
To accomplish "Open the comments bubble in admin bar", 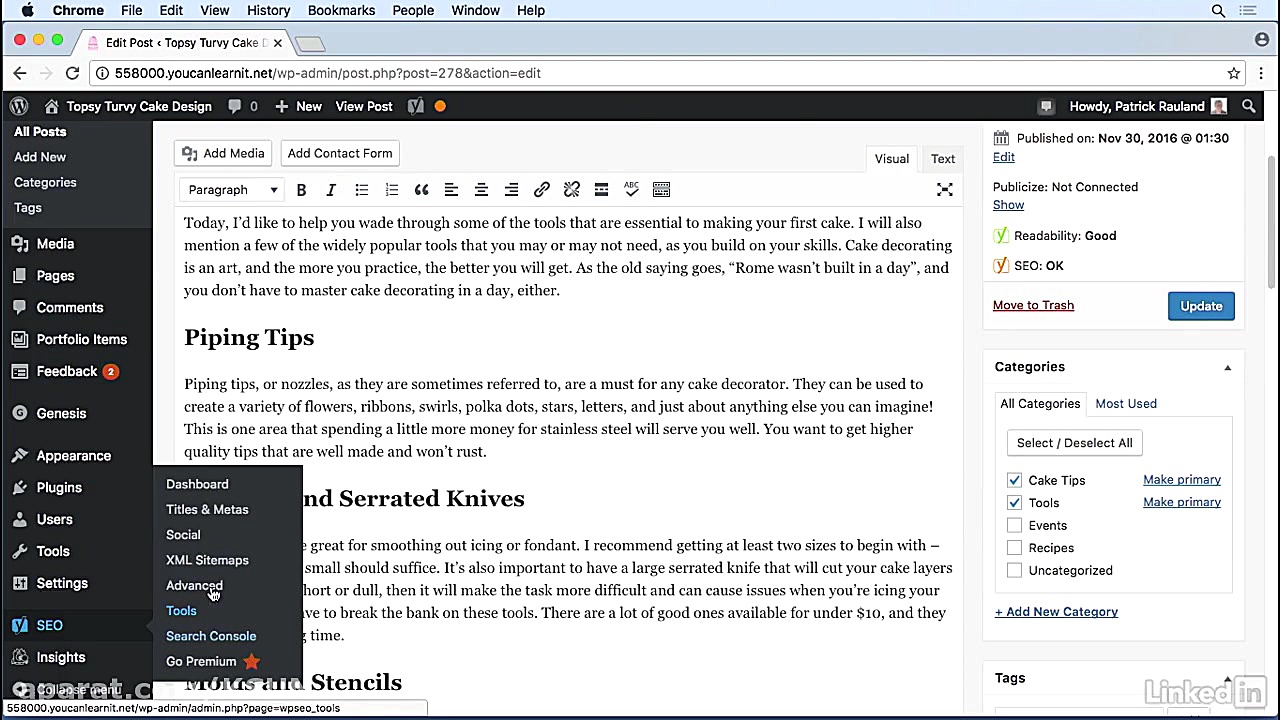I will point(243,106).
